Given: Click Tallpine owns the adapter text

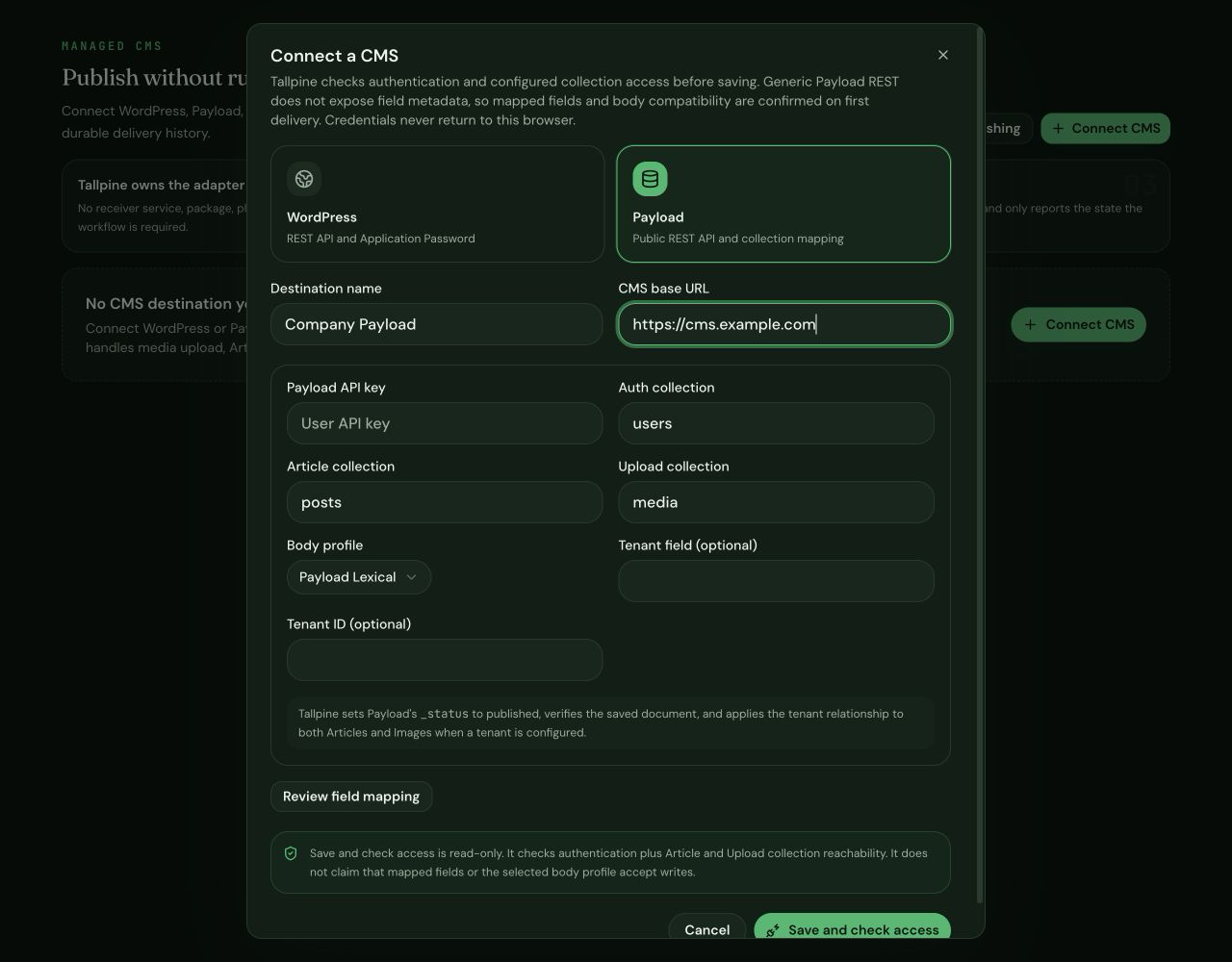Looking at the screenshot, I should [x=161, y=185].
